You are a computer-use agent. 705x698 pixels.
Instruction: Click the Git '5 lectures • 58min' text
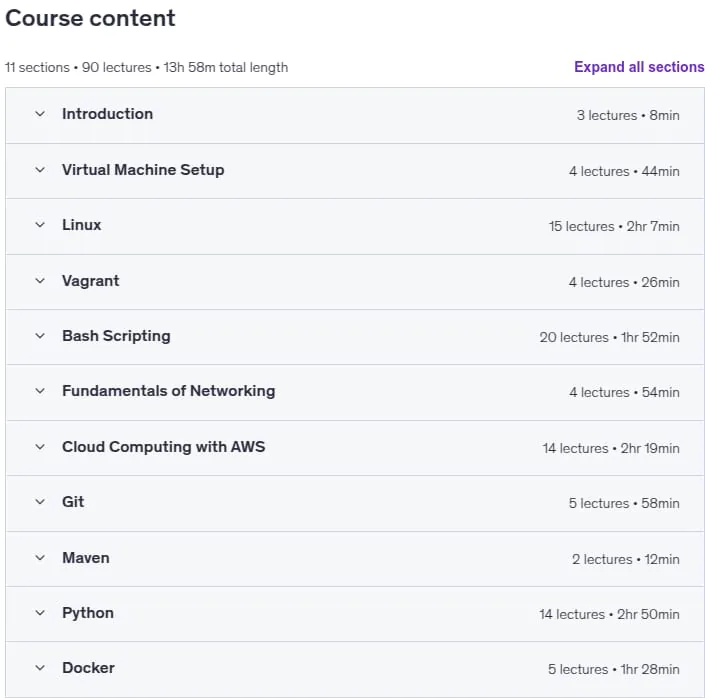pyautogui.click(x=624, y=503)
